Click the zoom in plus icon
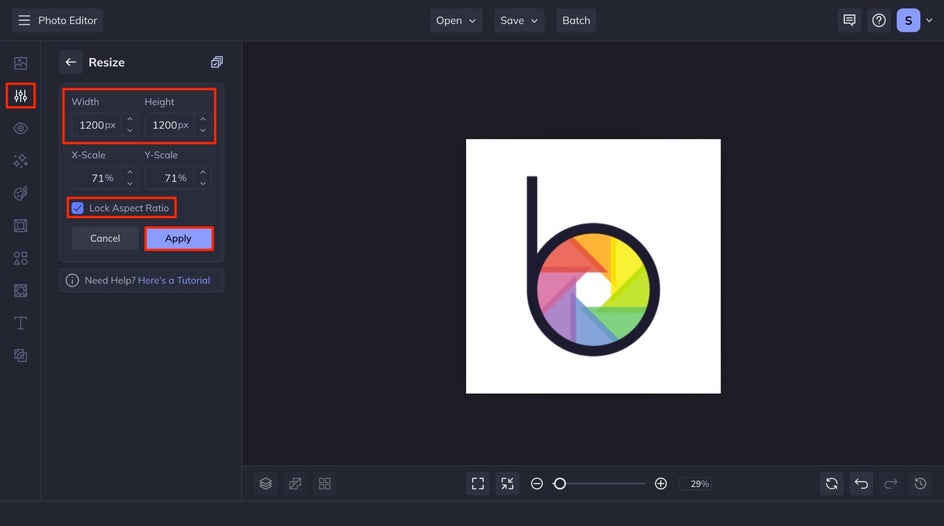The width and height of the screenshot is (944, 526). click(x=661, y=484)
